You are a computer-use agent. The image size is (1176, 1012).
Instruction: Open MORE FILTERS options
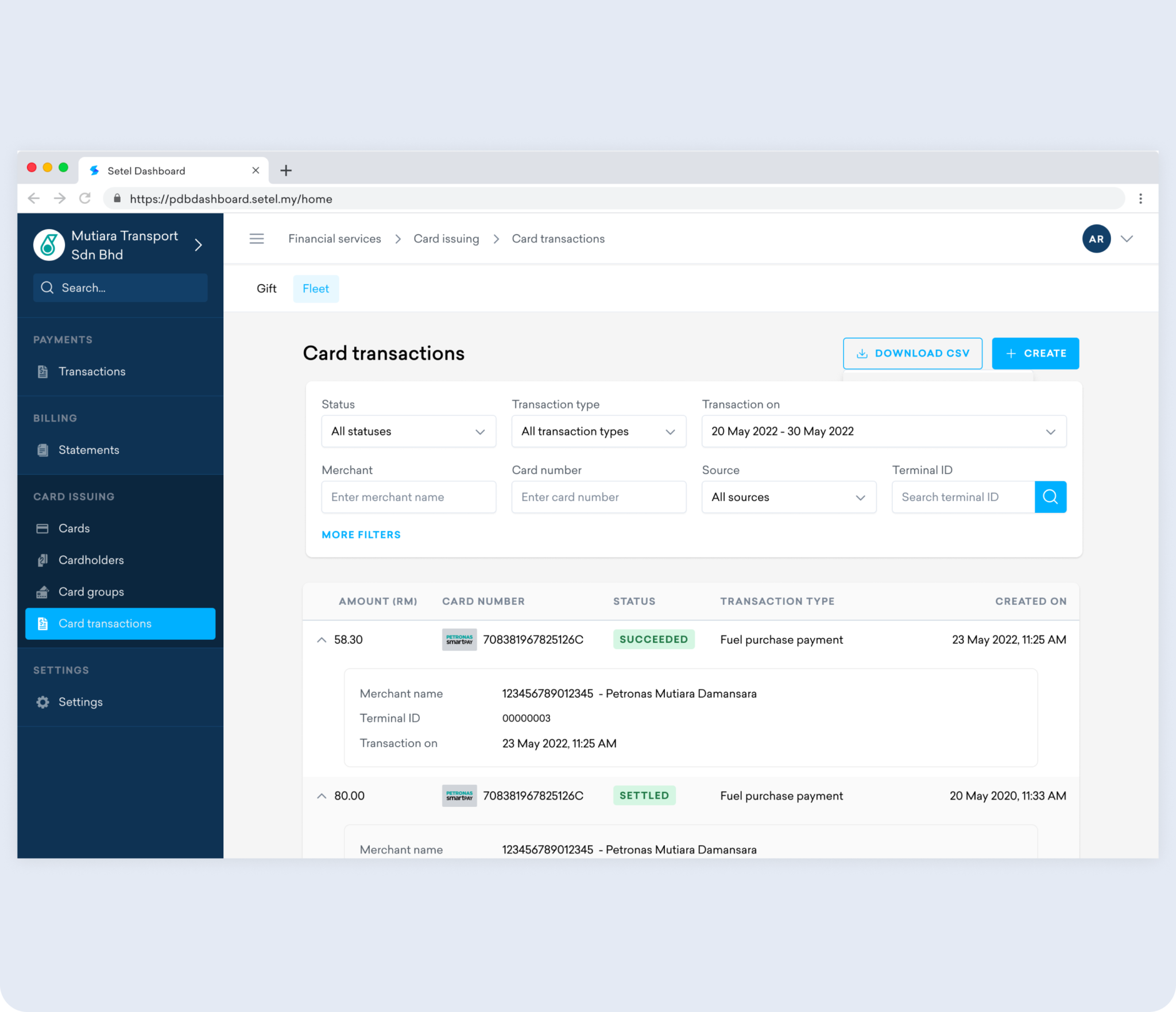pos(361,534)
